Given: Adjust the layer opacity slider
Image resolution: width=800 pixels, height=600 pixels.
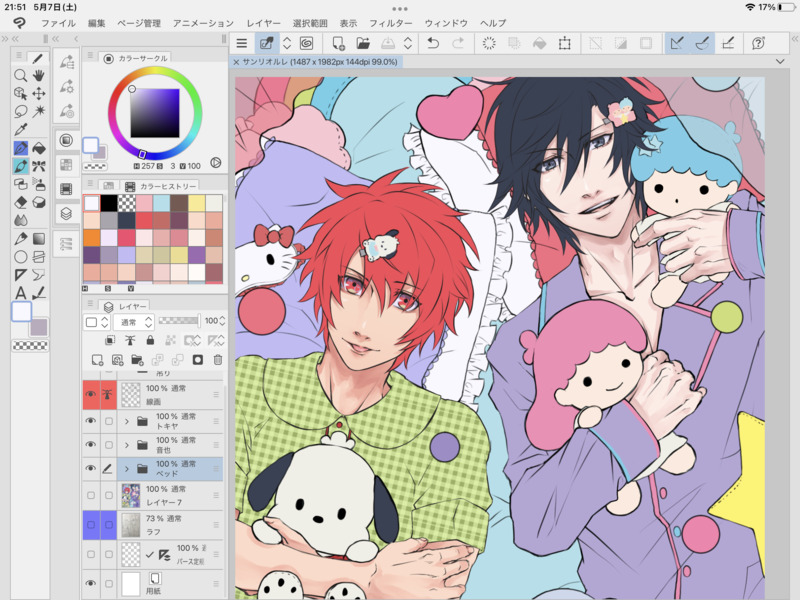Looking at the screenshot, I should [x=179, y=321].
